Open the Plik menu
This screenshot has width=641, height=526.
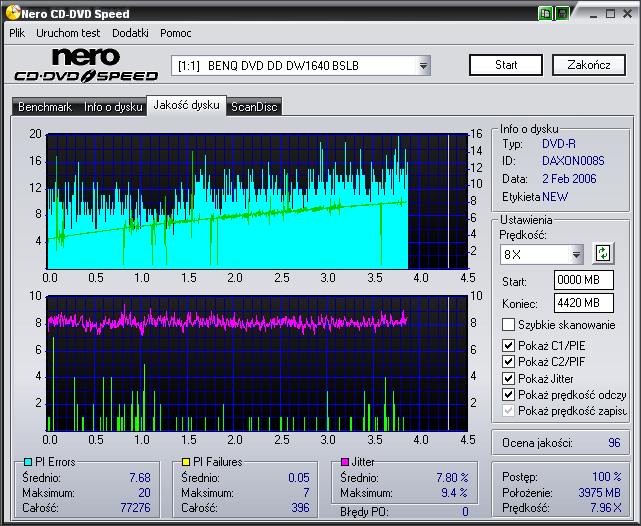click(17, 33)
